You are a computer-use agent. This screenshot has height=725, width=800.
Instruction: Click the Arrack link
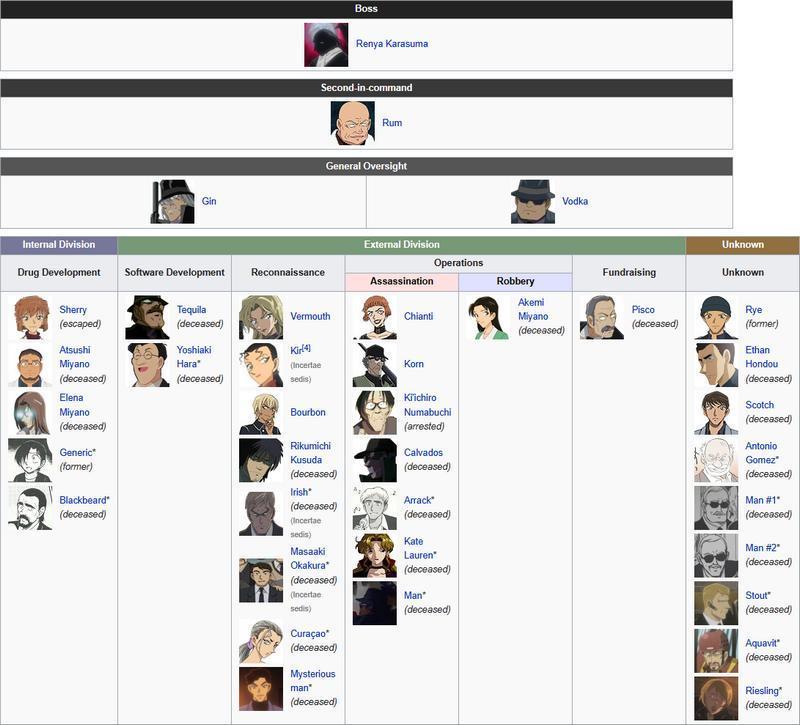[418, 501]
